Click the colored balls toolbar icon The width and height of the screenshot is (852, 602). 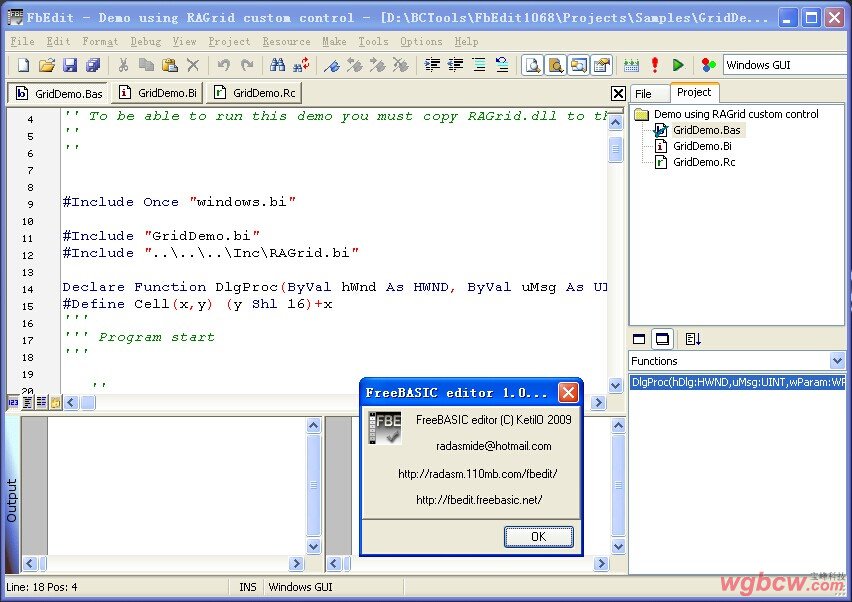(708, 65)
